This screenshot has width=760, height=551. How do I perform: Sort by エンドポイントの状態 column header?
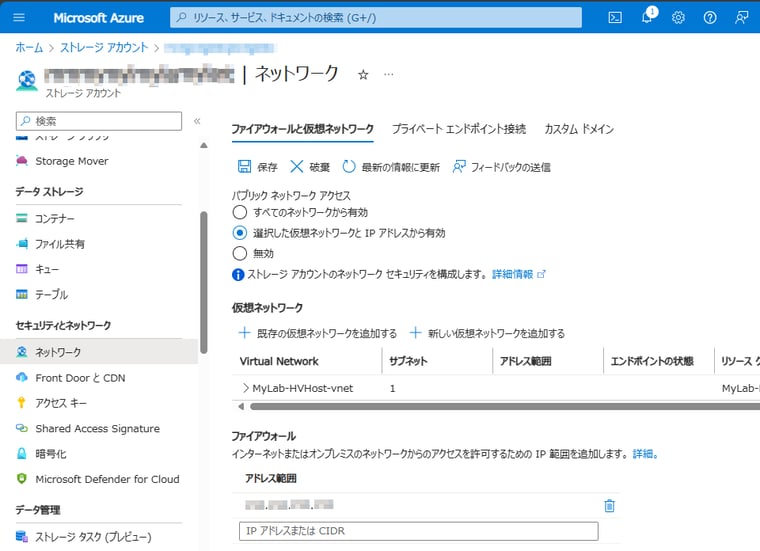[x=652, y=362]
